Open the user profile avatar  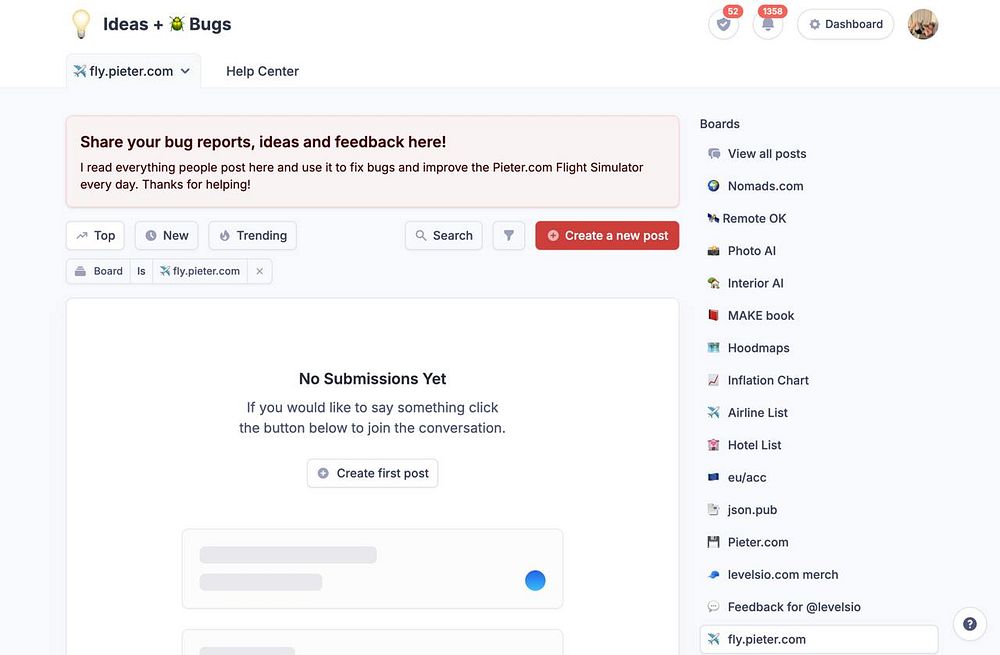point(923,24)
